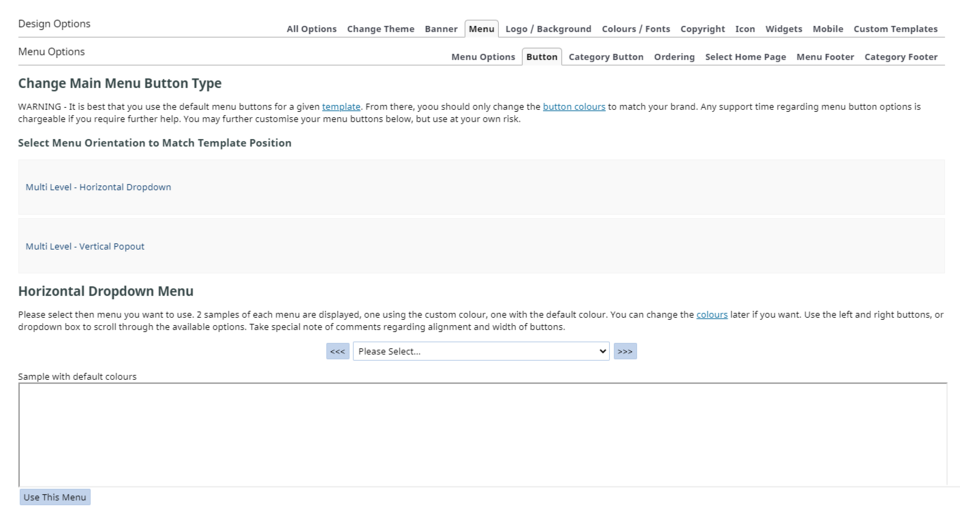The height and width of the screenshot is (512, 960).
Task: Open the Please Select menu dropdown
Action: [481, 352]
